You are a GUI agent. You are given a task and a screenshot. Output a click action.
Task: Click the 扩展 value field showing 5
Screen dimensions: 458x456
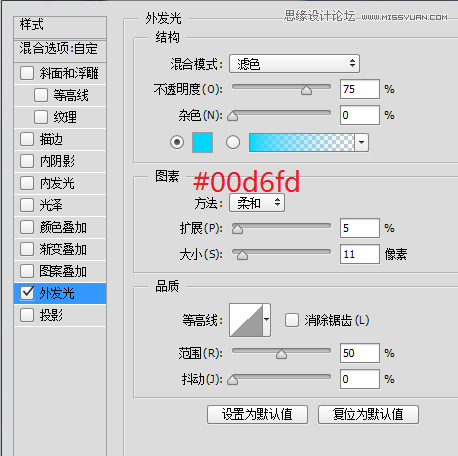pyautogui.click(x=360, y=228)
